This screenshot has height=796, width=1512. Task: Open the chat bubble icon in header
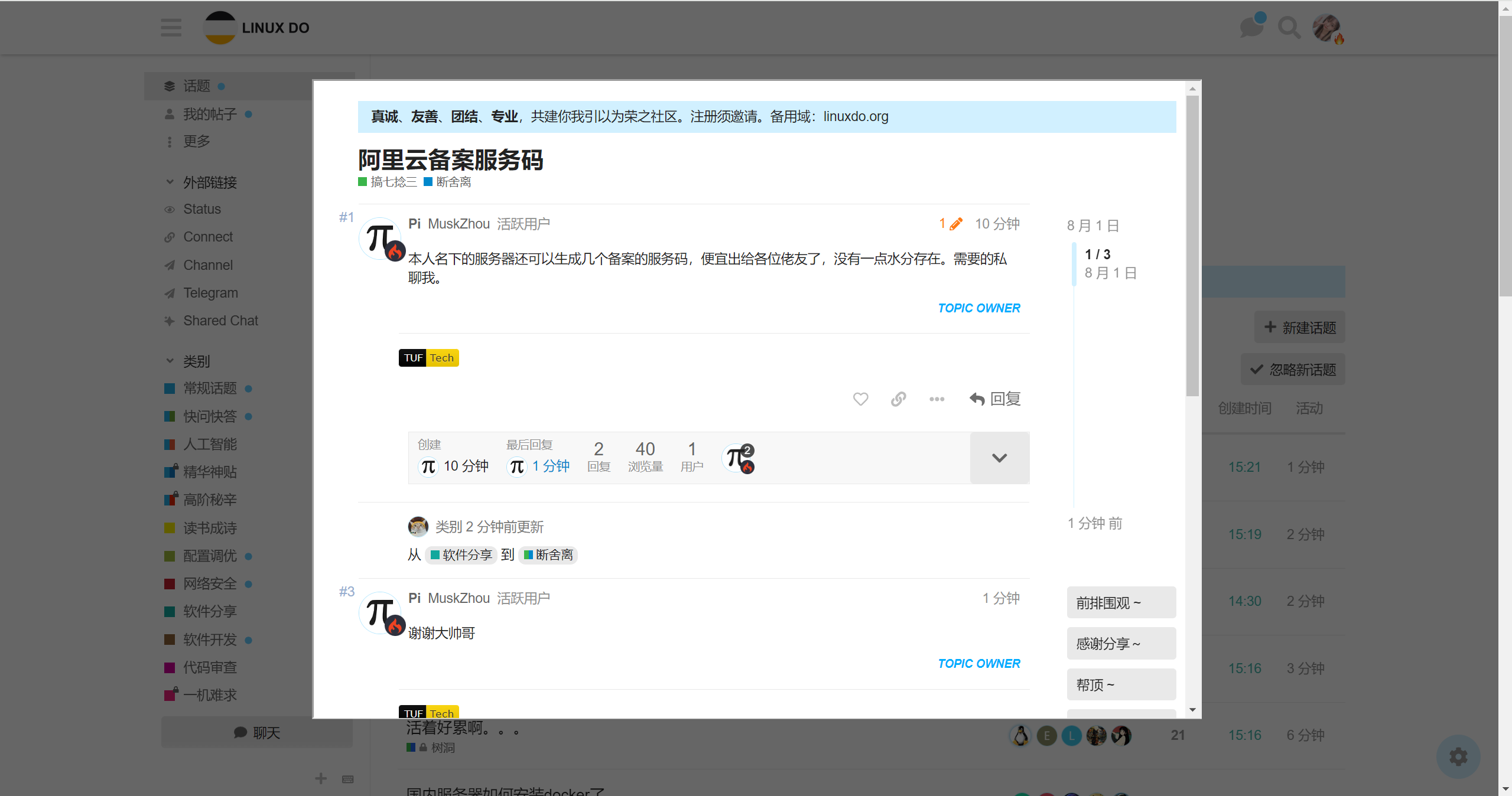click(x=1251, y=27)
